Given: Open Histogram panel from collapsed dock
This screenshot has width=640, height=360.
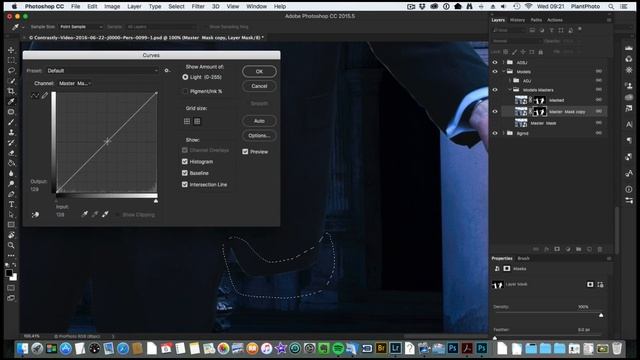Looking at the screenshot, I should point(629,48).
